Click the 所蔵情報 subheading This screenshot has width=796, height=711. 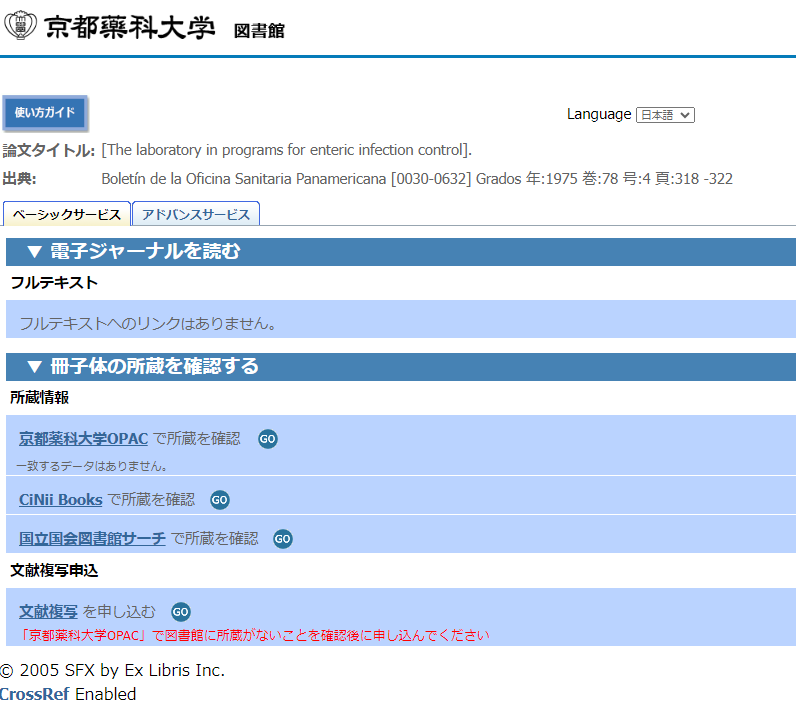point(40,397)
